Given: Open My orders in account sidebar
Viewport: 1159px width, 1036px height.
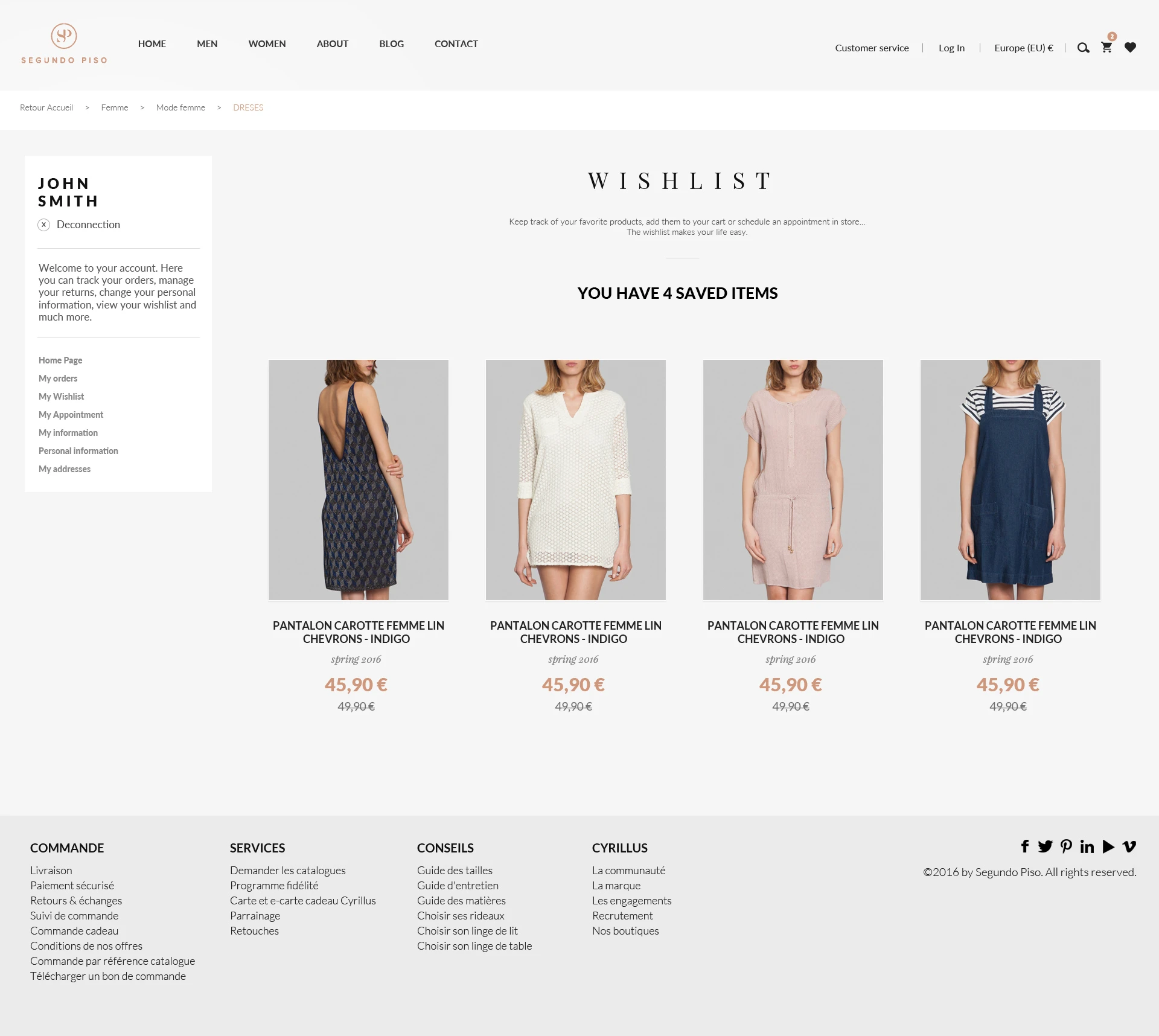Looking at the screenshot, I should coord(58,379).
